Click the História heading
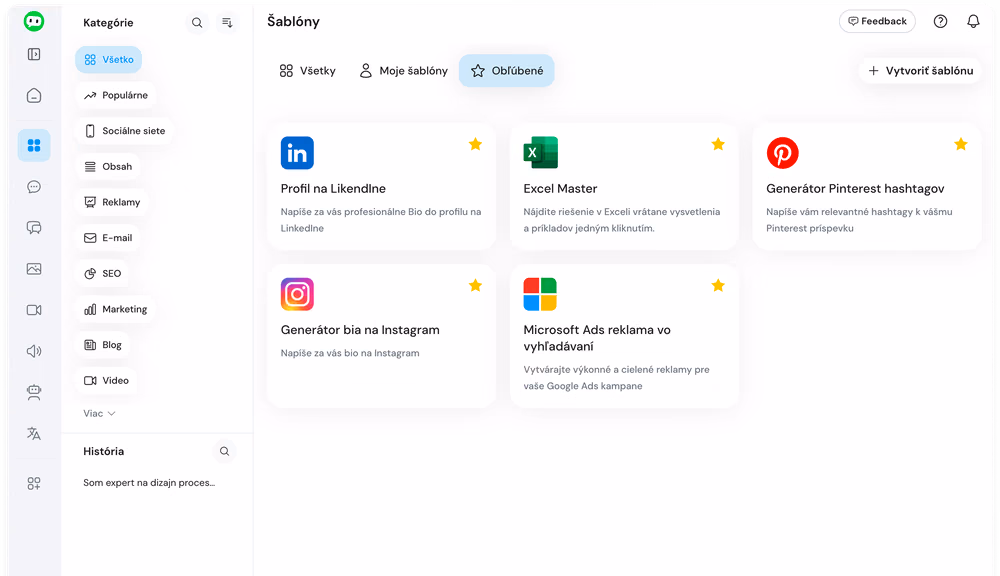 pyautogui.click(x=103, y=451)
